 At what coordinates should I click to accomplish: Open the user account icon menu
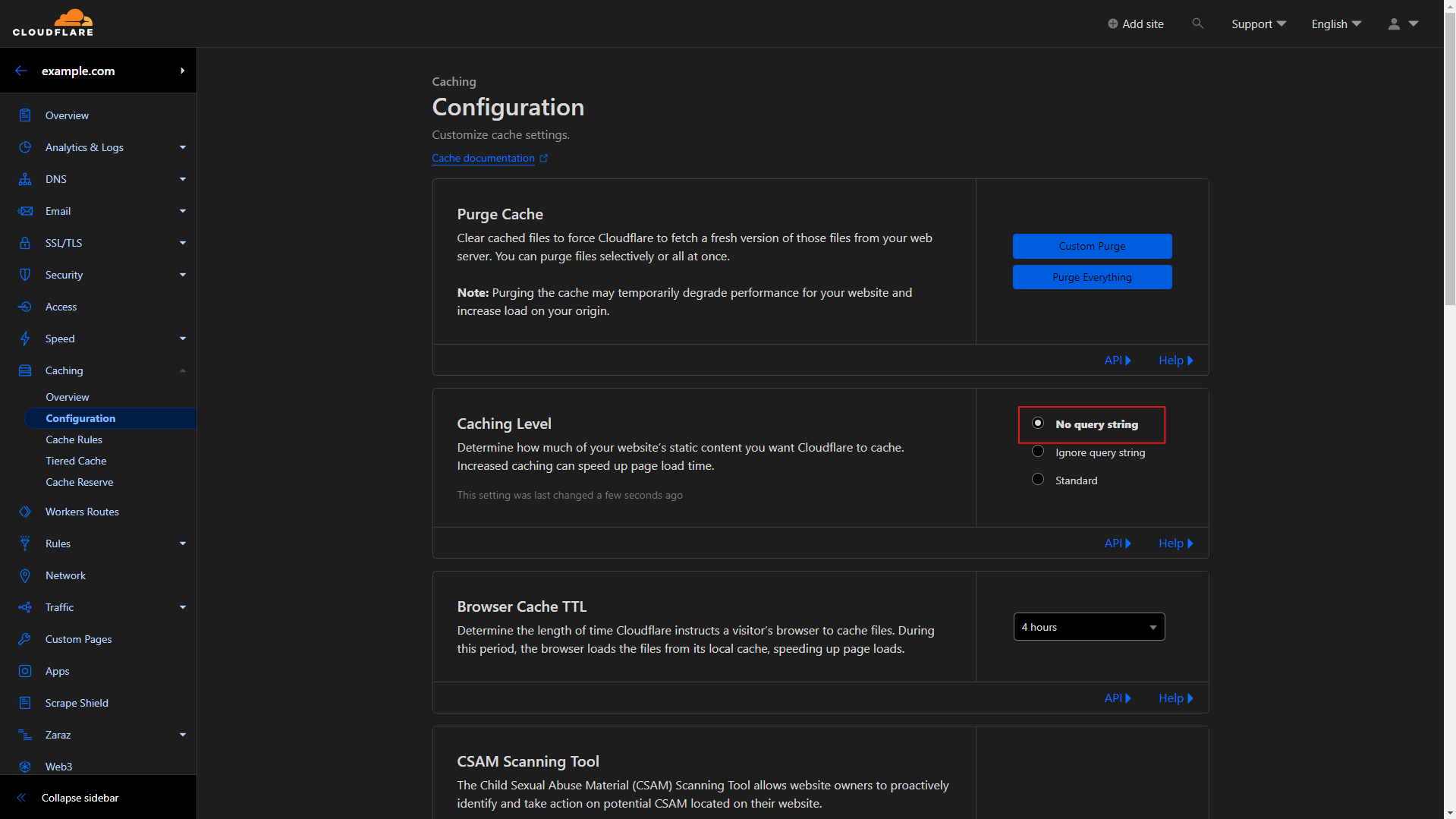click(1402, 24)
